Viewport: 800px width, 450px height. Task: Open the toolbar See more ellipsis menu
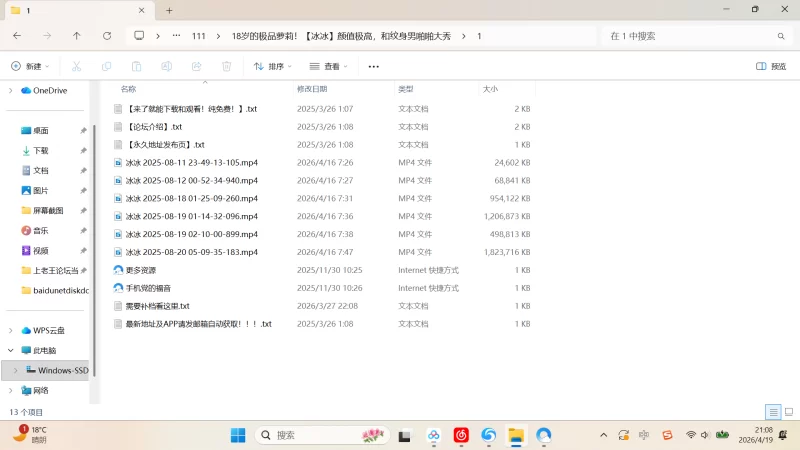coord(373,66)
